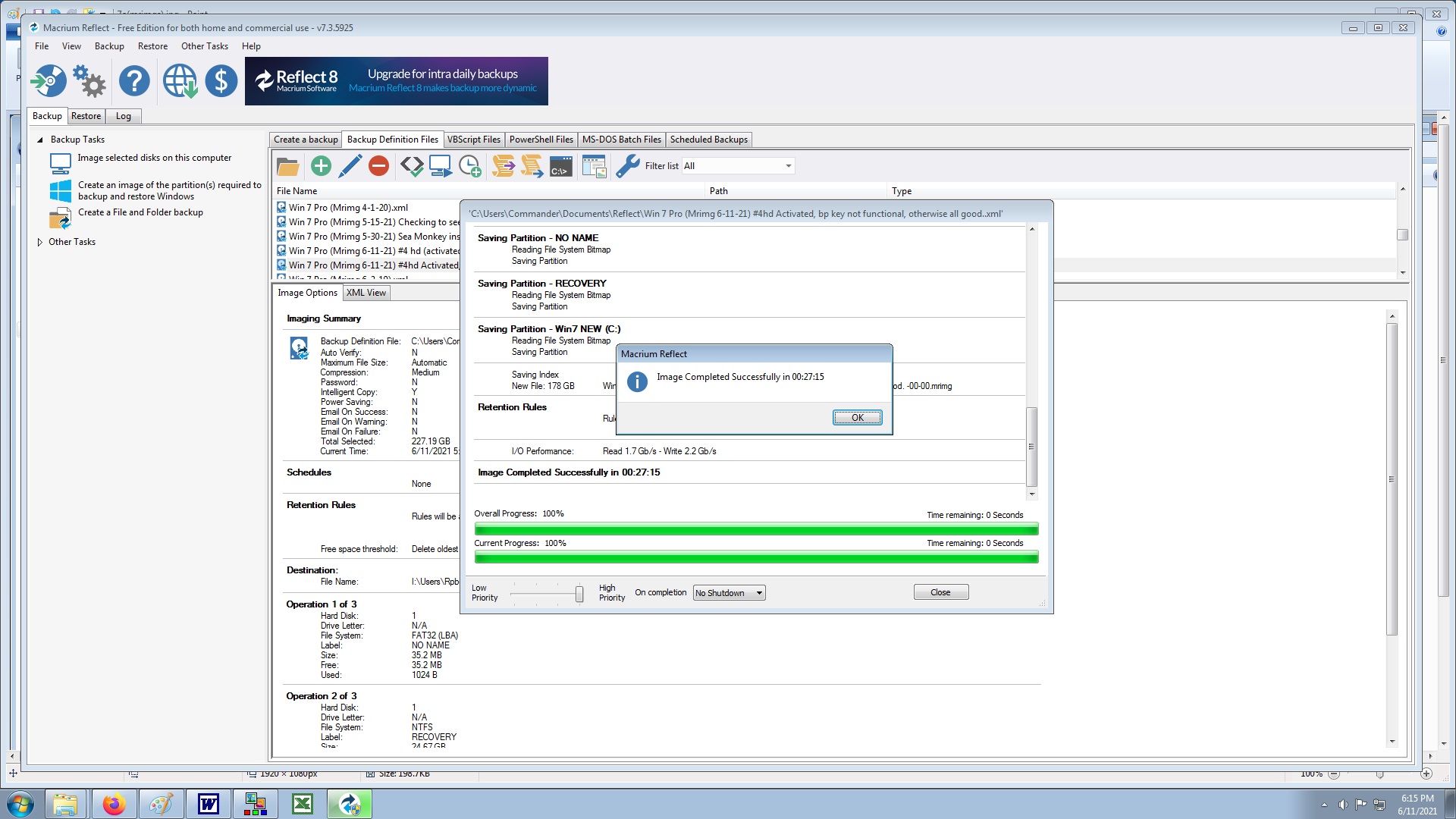Click the green add backup definition icon
Viewport: 1456px width, 819px height.
point(321,165)
